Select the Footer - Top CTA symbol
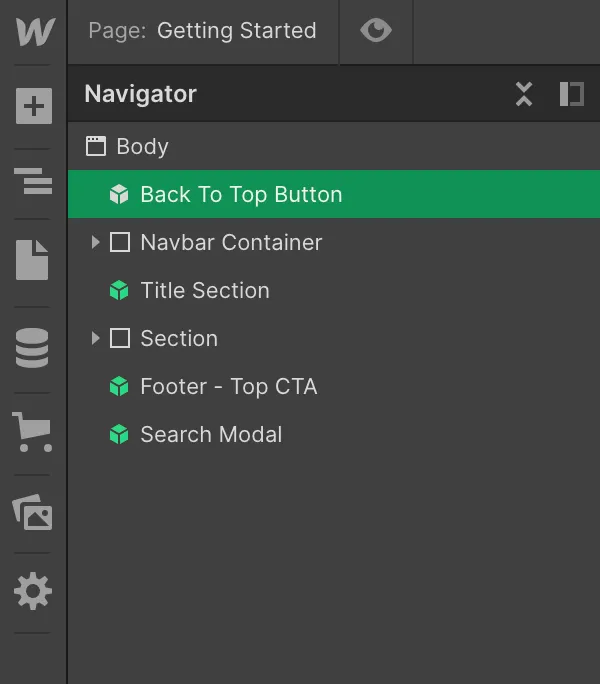This screenshot has width=600, height=684. point(228,386)
